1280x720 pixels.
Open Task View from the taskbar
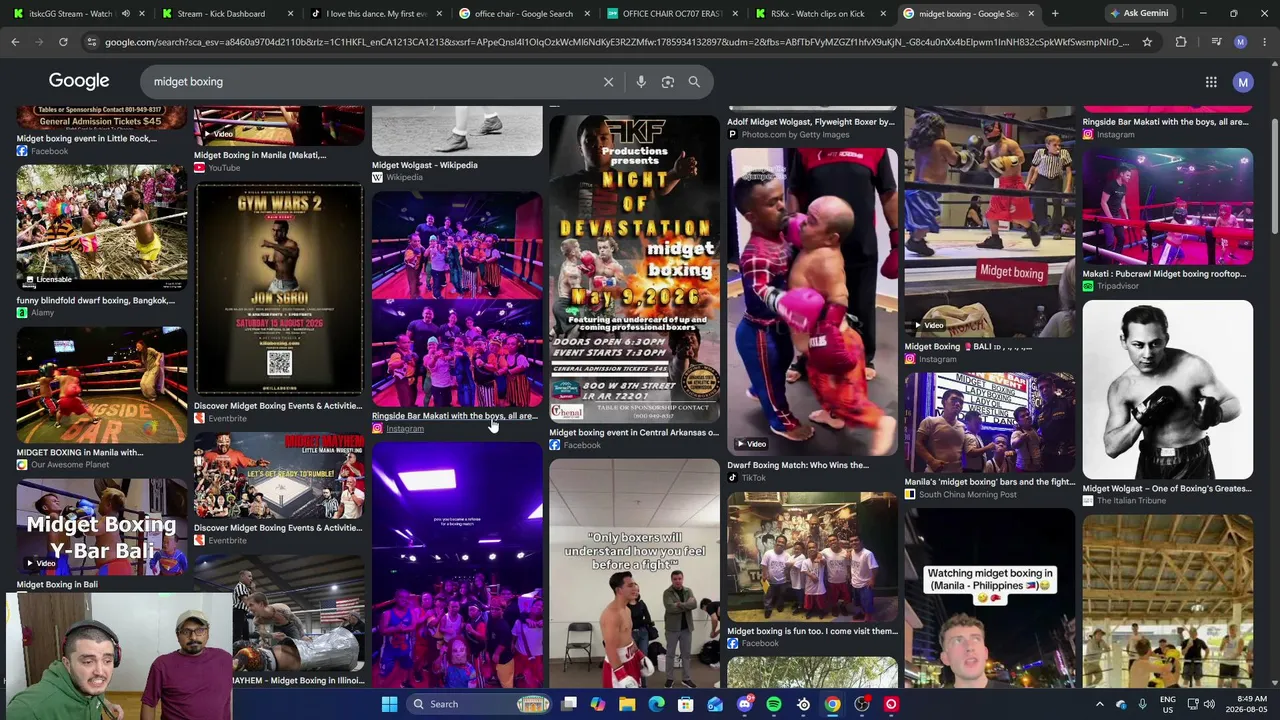[x=569, y=704]
